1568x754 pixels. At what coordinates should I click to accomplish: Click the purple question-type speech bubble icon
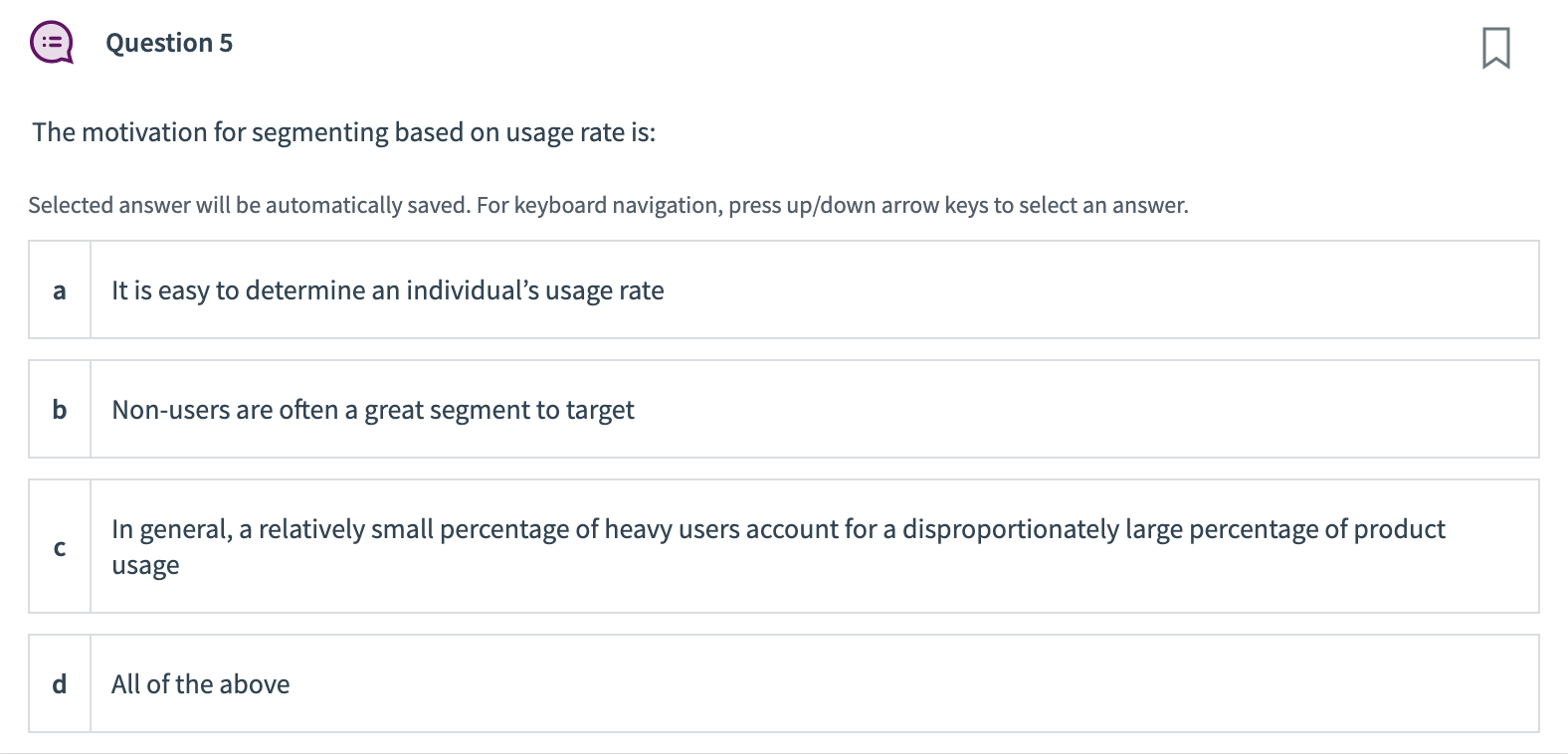point(52,44)
